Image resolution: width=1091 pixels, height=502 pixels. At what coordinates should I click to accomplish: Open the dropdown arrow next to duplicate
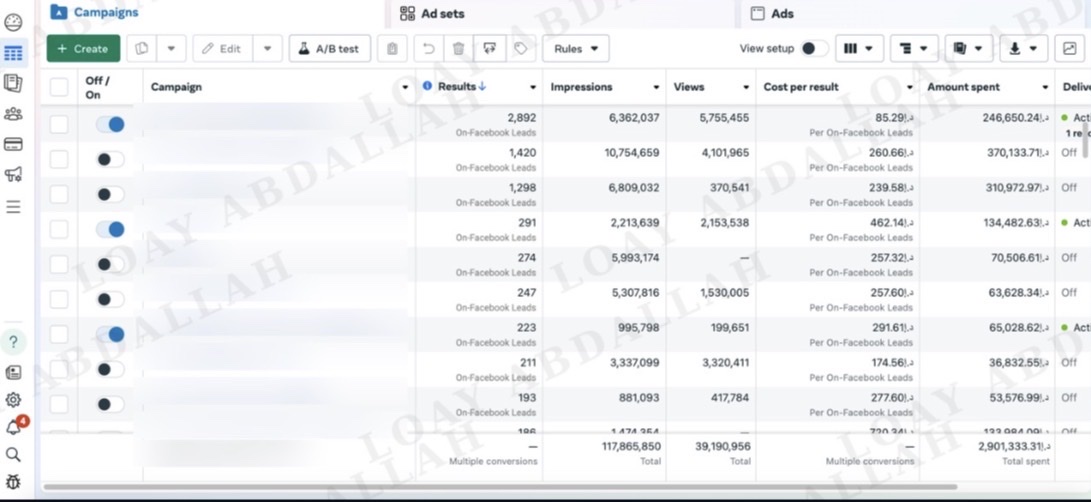171,49
